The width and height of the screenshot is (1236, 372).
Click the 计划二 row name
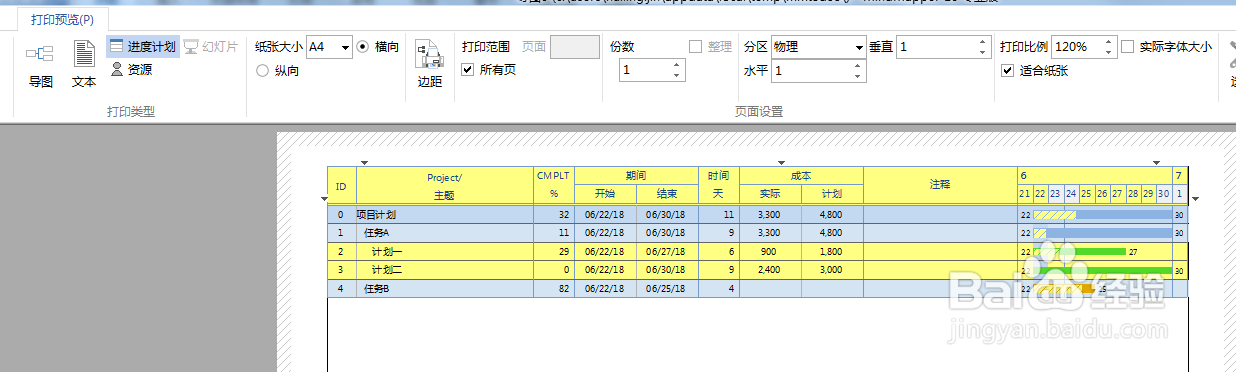387,270
